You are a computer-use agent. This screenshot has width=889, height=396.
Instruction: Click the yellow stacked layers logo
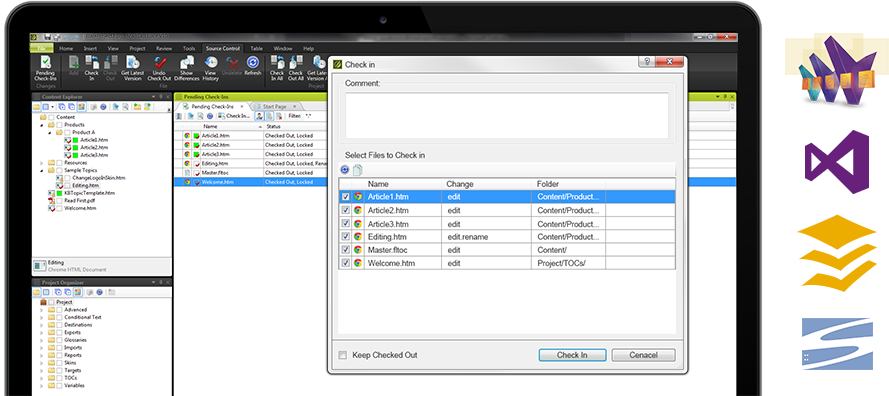837,253
